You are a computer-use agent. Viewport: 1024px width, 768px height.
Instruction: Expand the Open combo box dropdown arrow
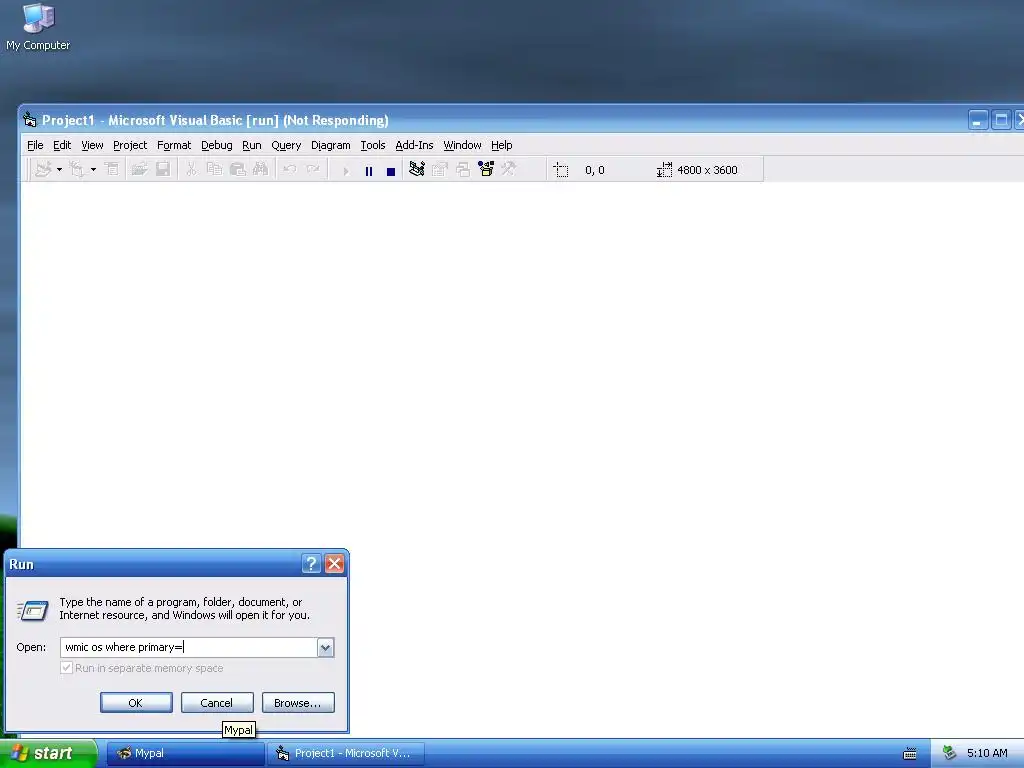(325, 647)
